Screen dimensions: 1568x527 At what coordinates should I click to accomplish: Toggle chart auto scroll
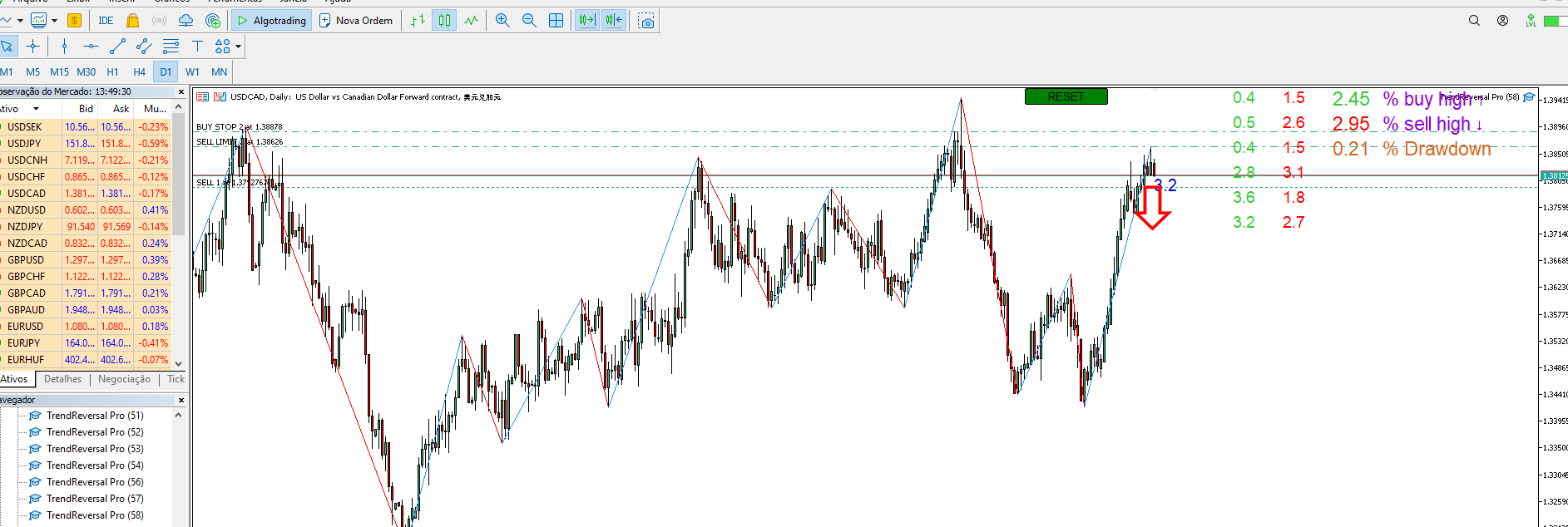point(587,21)
